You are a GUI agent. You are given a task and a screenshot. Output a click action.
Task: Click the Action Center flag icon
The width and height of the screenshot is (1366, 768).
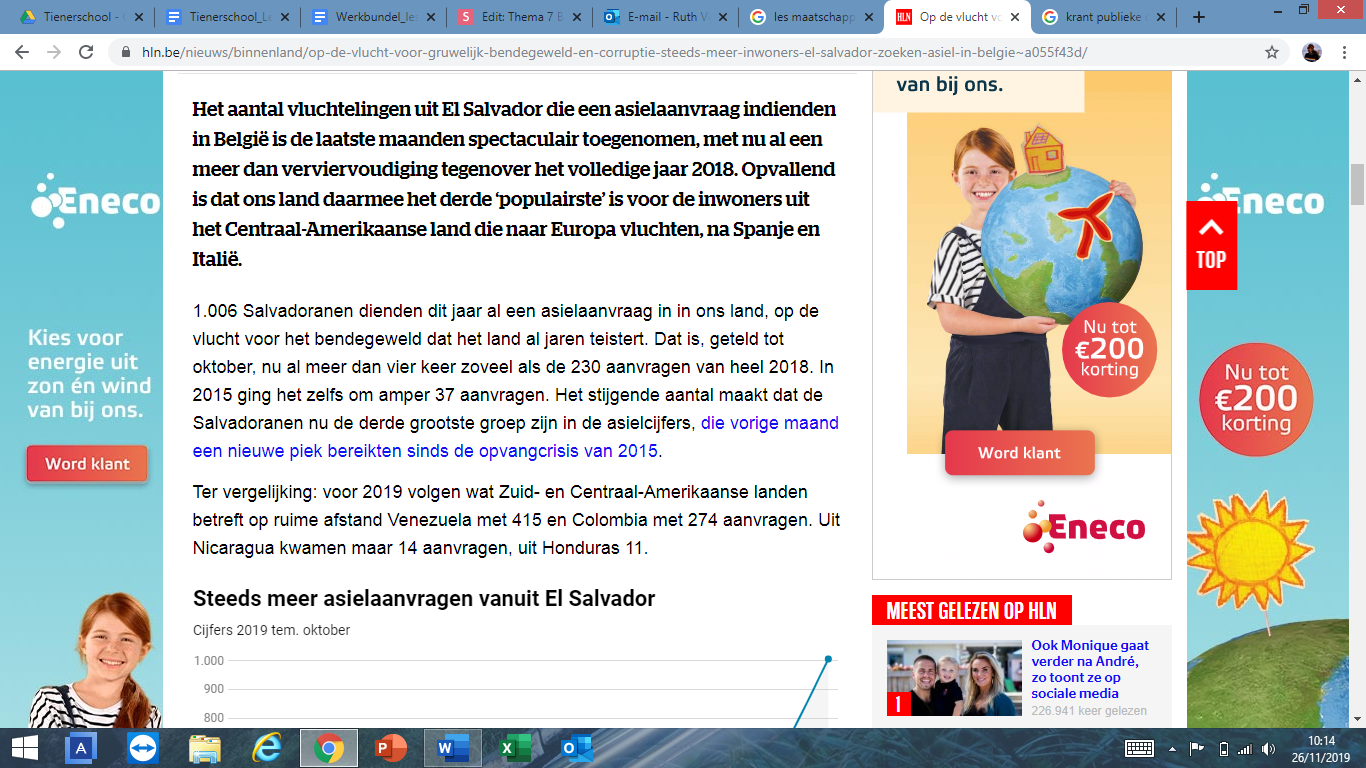coord(1196,748)
